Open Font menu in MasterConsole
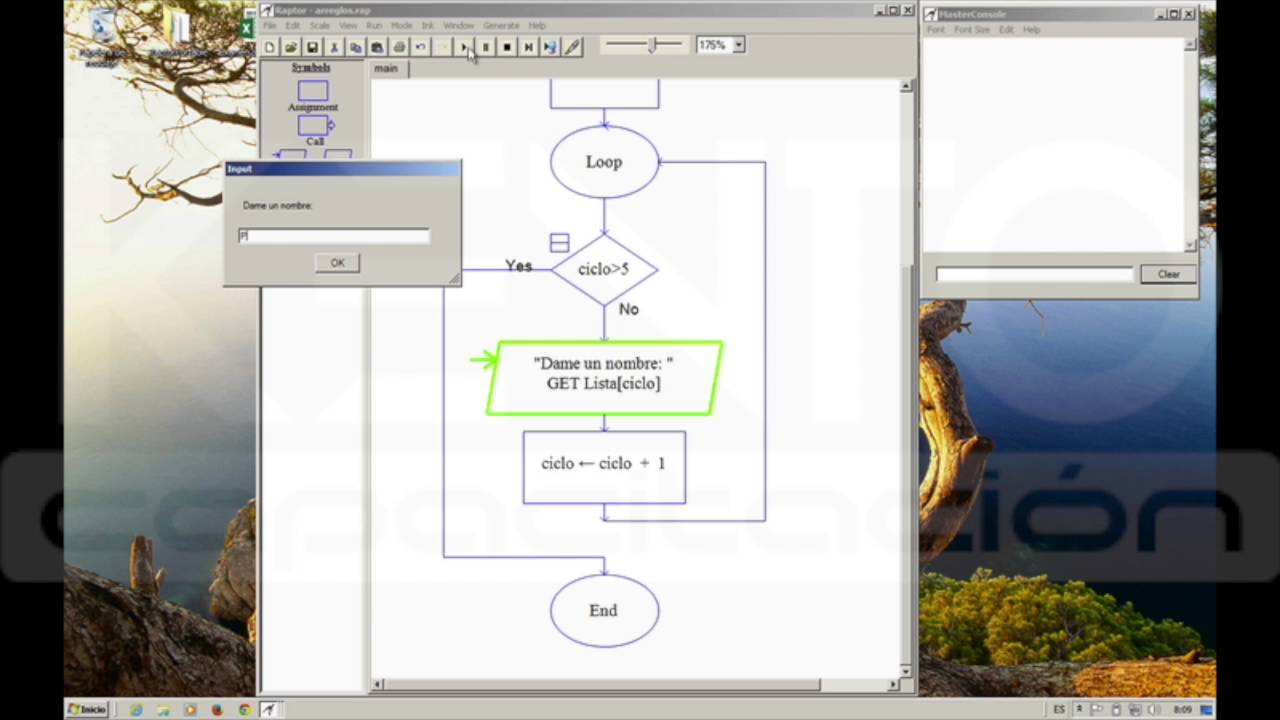 (x=935, y=30)
